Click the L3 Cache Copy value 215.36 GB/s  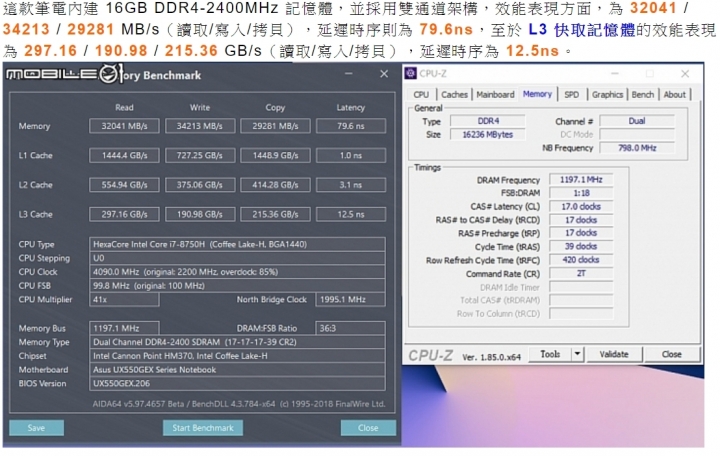[275, 214]
